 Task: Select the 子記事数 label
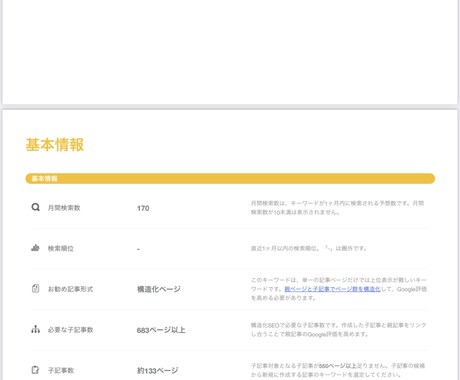pos(61,370)
